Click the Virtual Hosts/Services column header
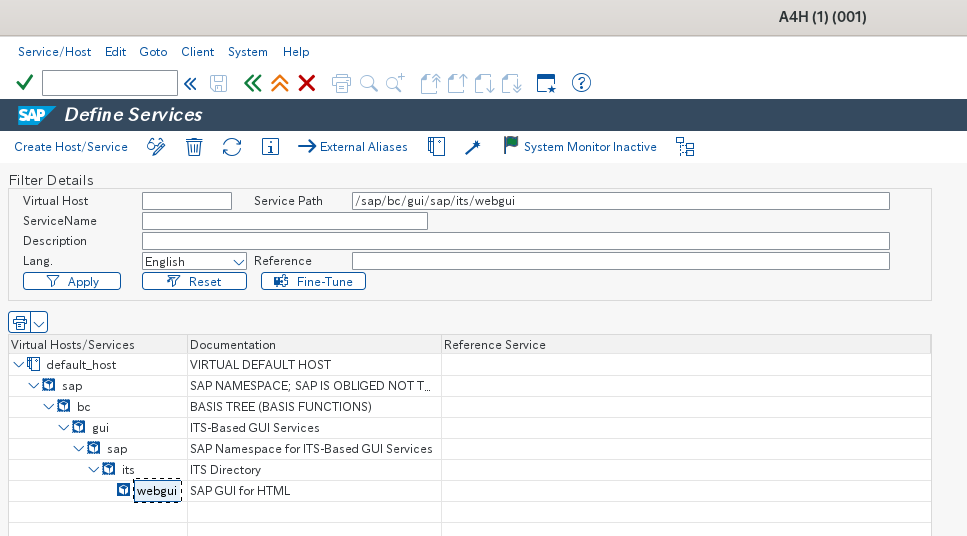This screenshot has height=536, width=967. point(97,345)
